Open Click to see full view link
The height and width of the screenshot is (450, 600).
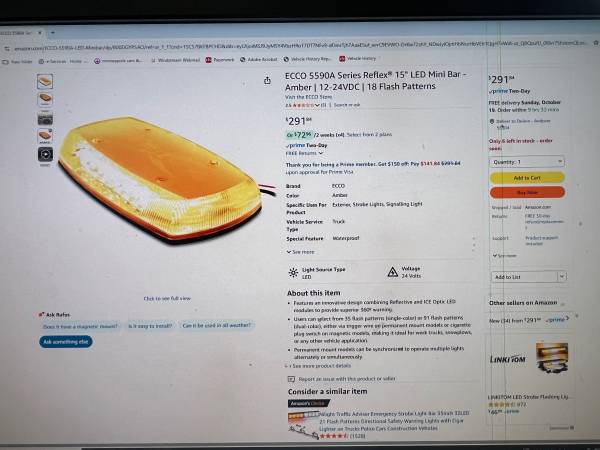coord(167,298)
